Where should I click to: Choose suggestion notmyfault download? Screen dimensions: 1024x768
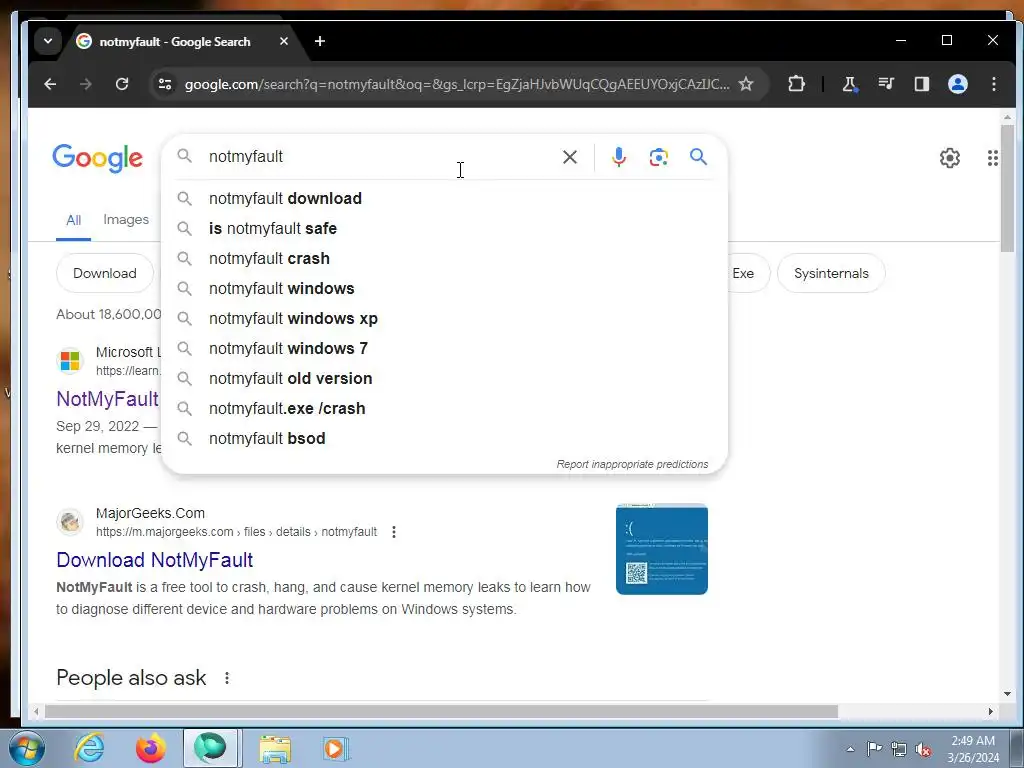click(444, 199)
